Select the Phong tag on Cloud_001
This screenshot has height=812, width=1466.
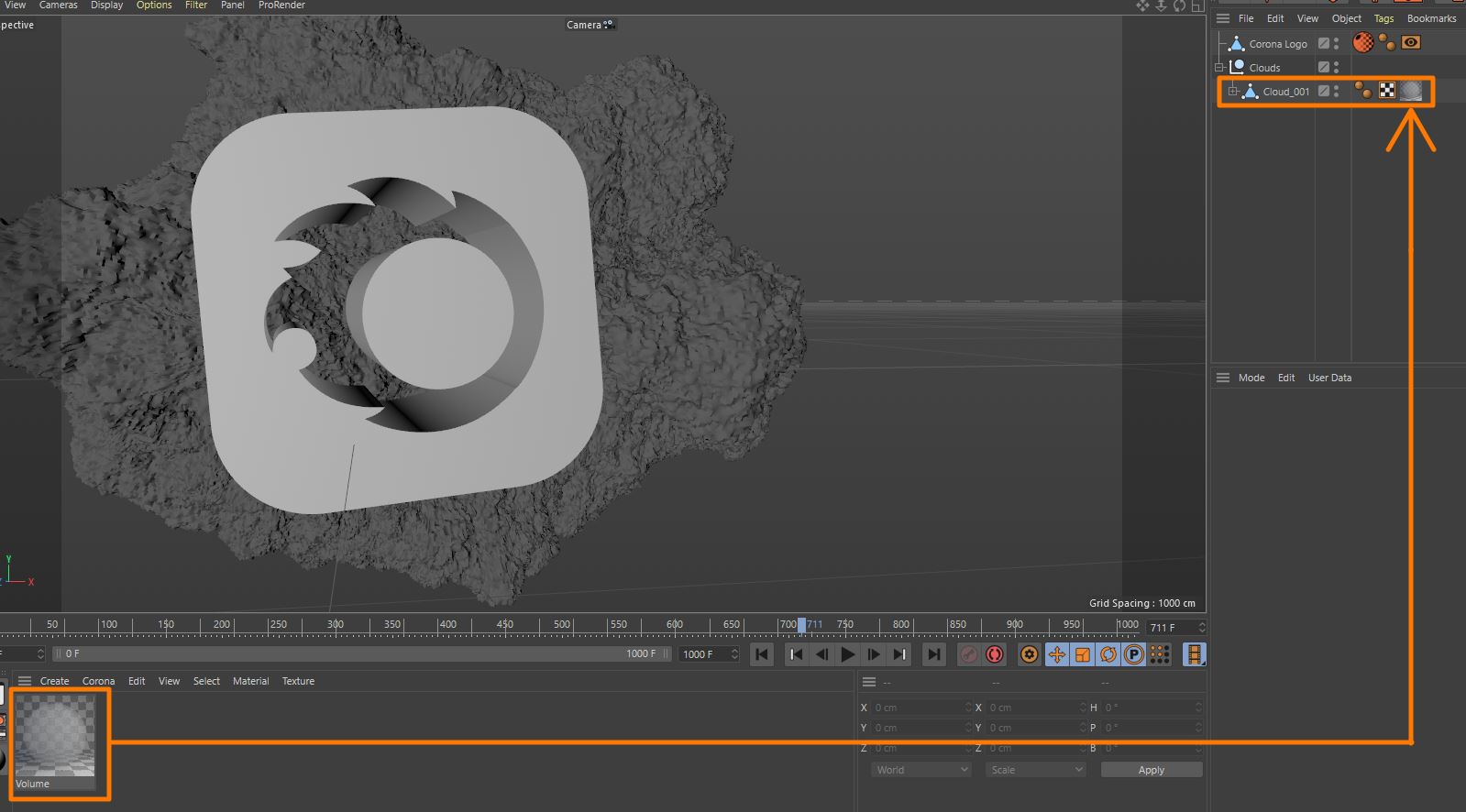pos(1363,90)
